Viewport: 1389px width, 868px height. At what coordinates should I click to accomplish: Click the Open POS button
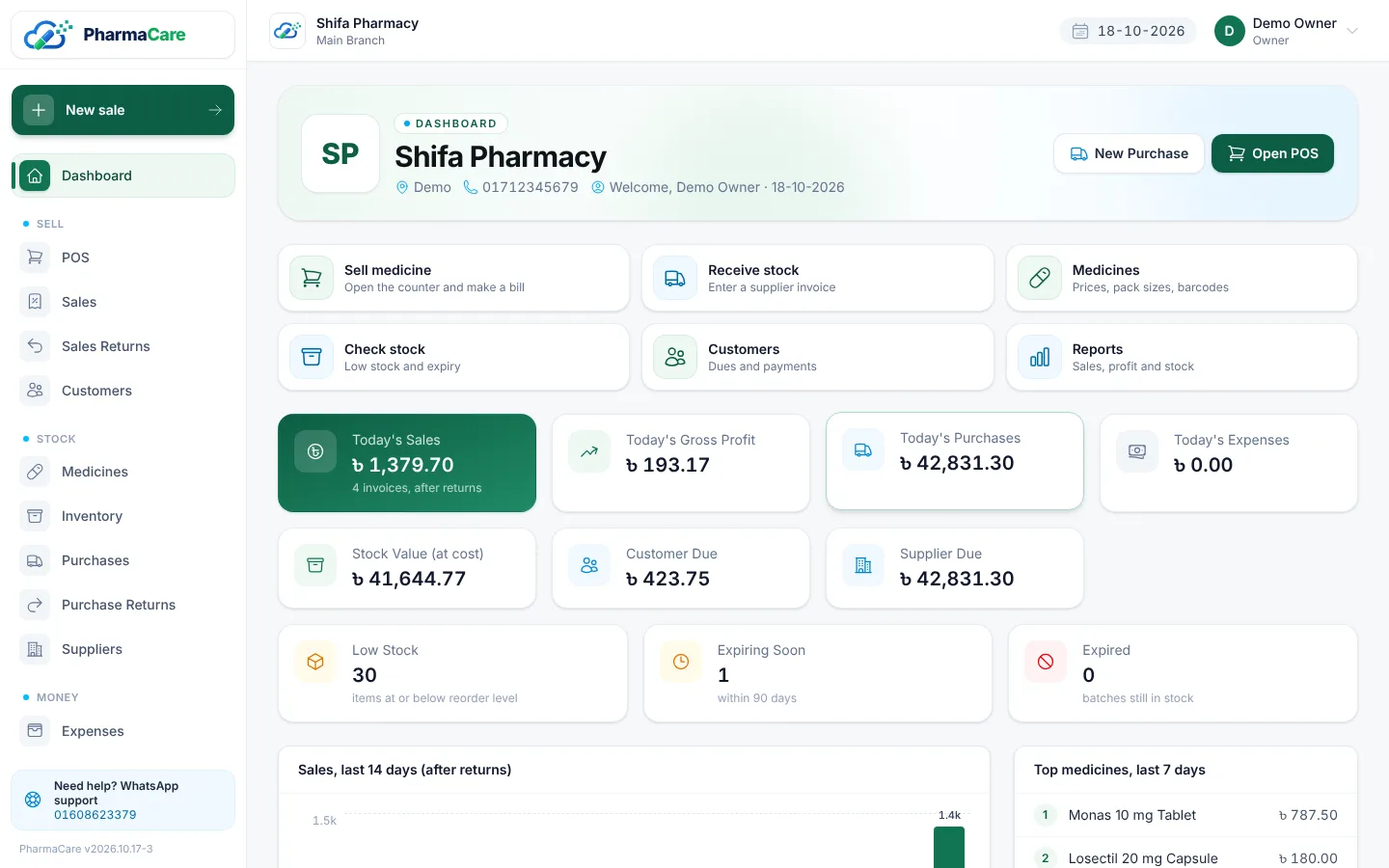point(1272,153)
